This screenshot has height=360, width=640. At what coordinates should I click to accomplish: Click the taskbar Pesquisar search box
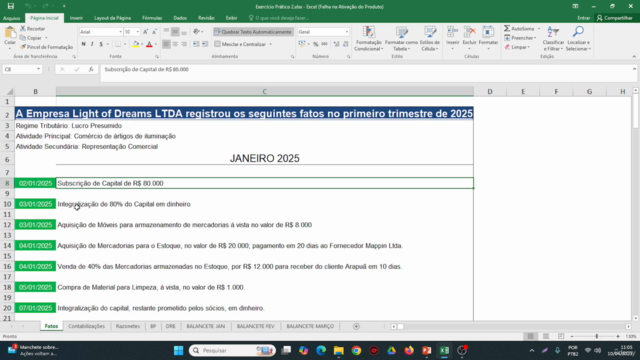click(x=232, y=350)
